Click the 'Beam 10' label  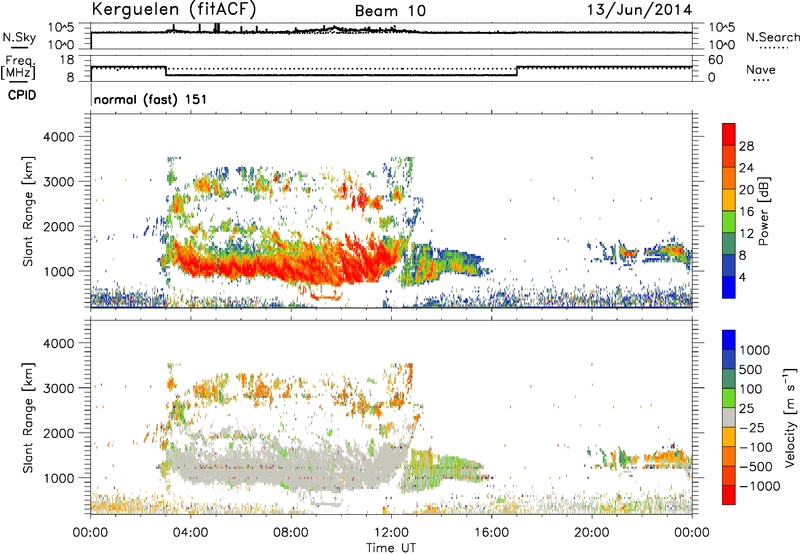click(390, 11)
